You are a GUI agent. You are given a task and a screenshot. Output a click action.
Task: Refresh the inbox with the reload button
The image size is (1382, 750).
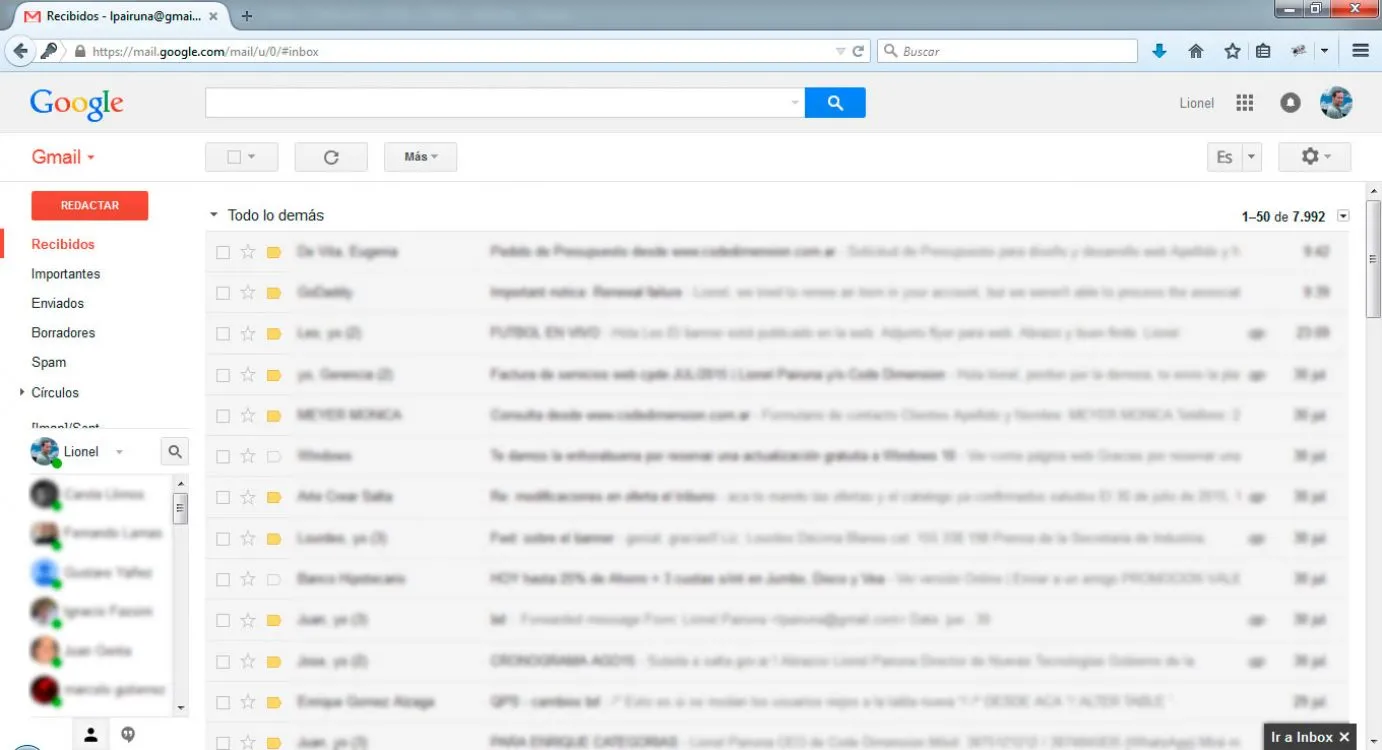click(x=331, y=157)
